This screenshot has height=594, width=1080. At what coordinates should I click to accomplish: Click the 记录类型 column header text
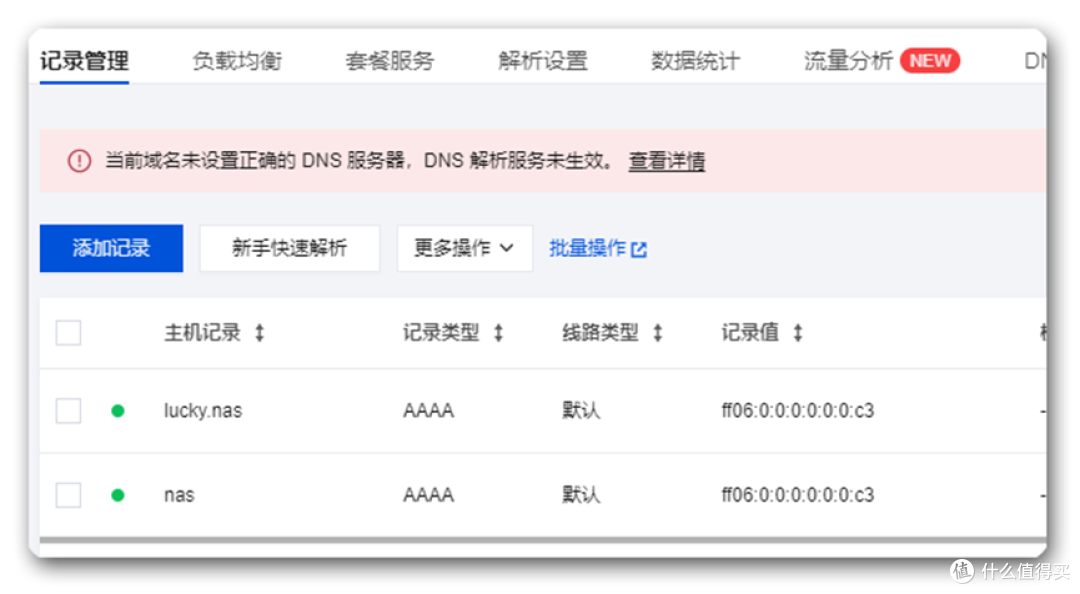coord(441,333)
